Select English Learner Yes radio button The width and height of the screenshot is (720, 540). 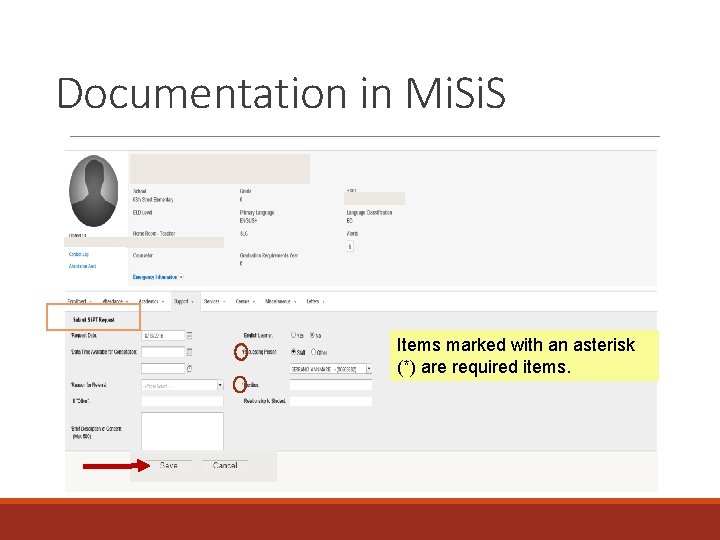[x=293, y=335]
